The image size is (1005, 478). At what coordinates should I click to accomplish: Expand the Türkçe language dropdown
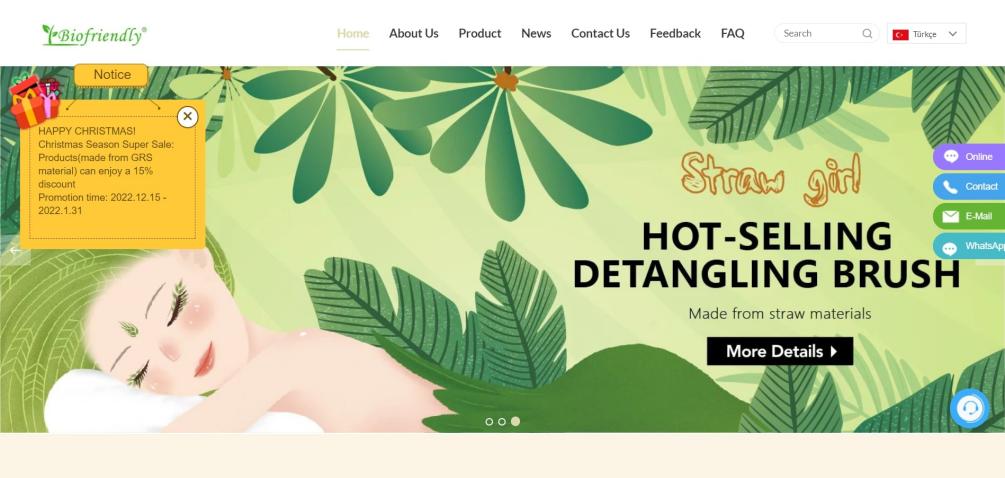point(926,34)
